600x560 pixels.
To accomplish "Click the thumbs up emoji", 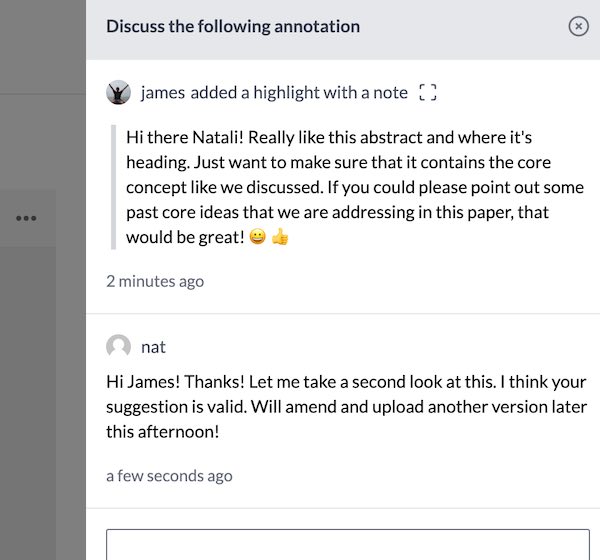I will pyautogui.click(x=280, y=237).
